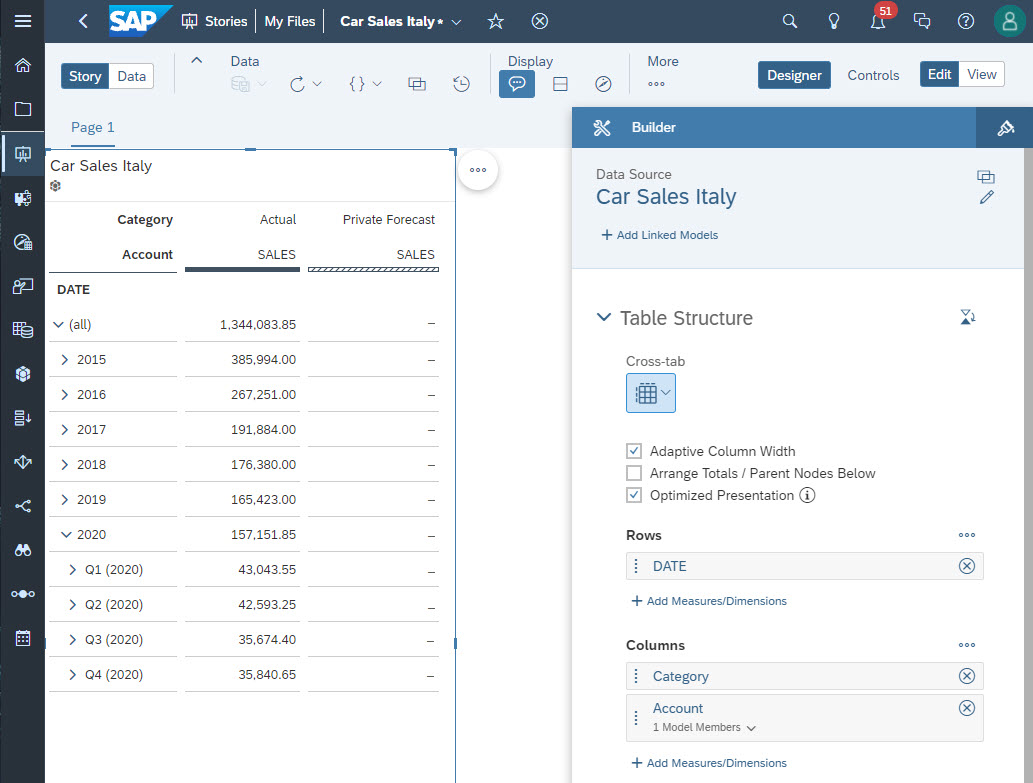Viewport: 1033px width, 783px height.
Task: Open the Datasets icon in sidebar
Action: coord(22,330)
